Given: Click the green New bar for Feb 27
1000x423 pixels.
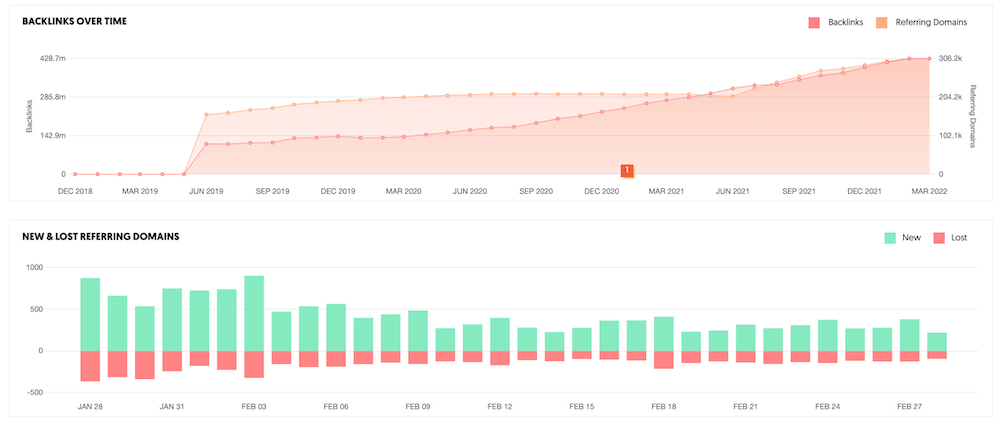Looking at the screenshot, I should (x=909, y=335).
